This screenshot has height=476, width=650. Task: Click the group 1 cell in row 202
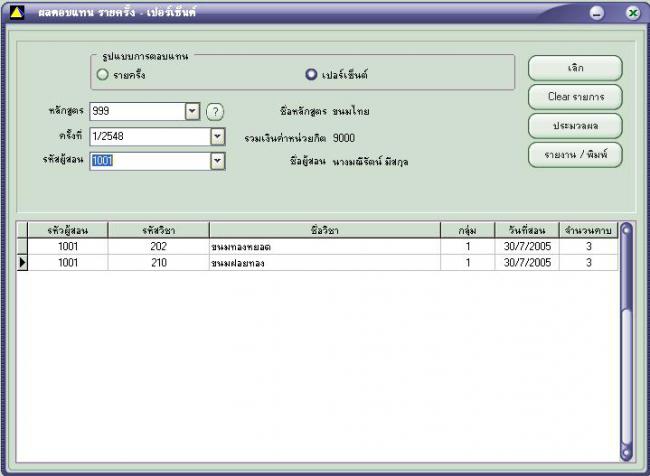(x=468, y=247)
